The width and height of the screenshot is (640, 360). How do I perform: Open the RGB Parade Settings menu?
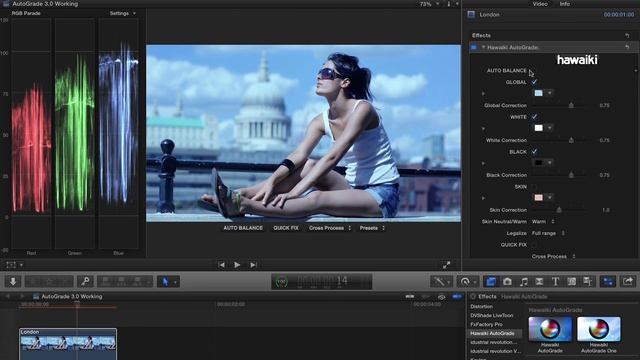pyautogui.click(x=123, y=13)
